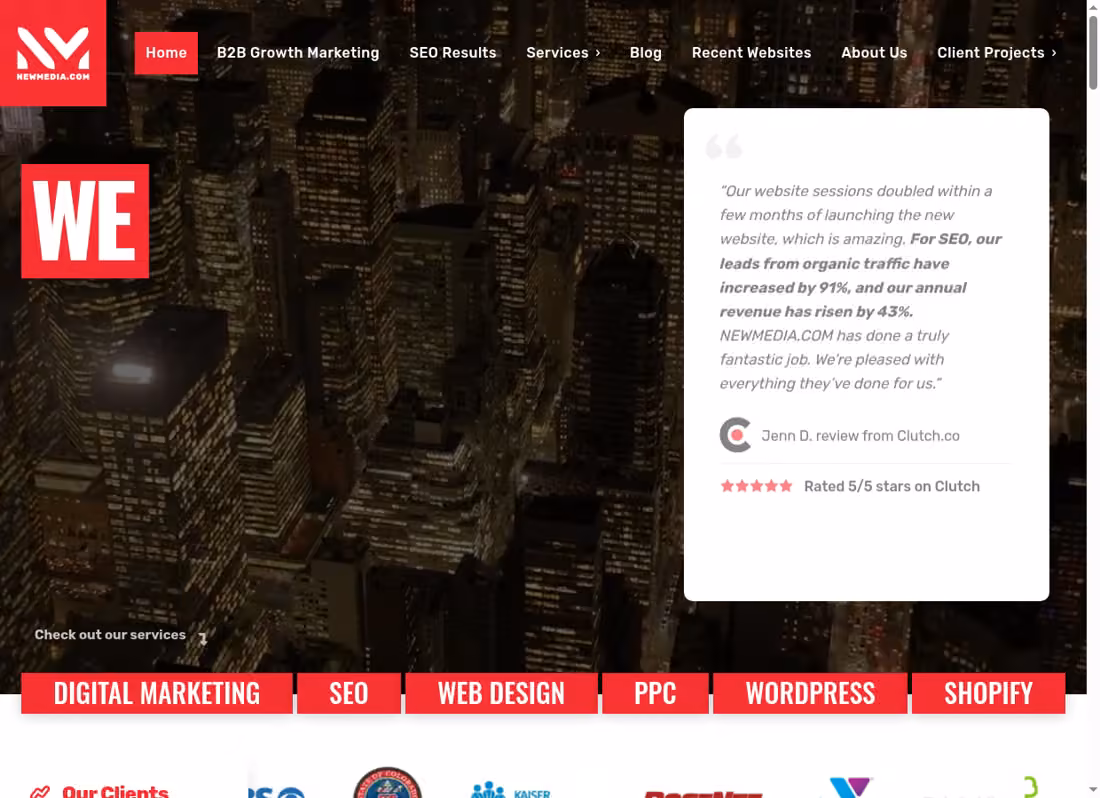Image resolution: width=1100 pixels, height=798 pixels.
Task: Click the quotation mark icon in testimonial card
Action: [723, 146]
